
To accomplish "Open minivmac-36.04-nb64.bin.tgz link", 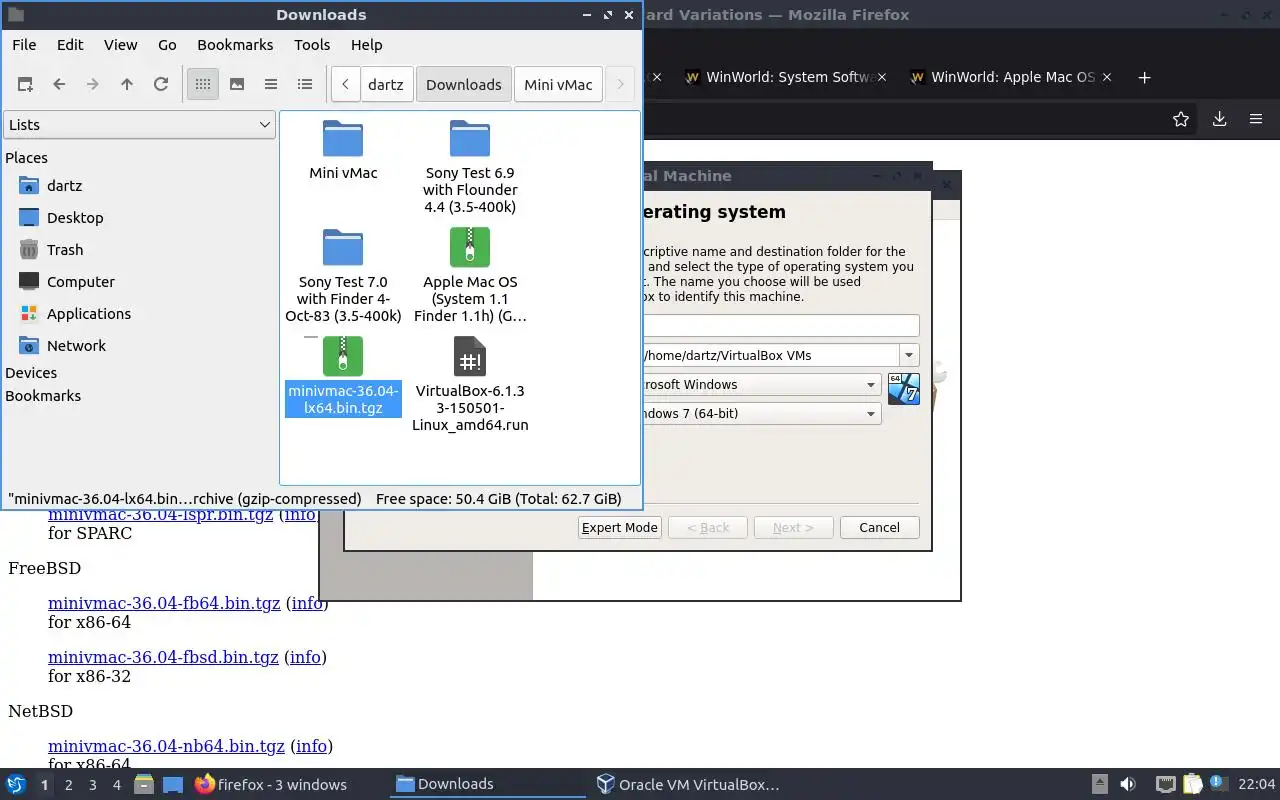I will pos(166,746).
